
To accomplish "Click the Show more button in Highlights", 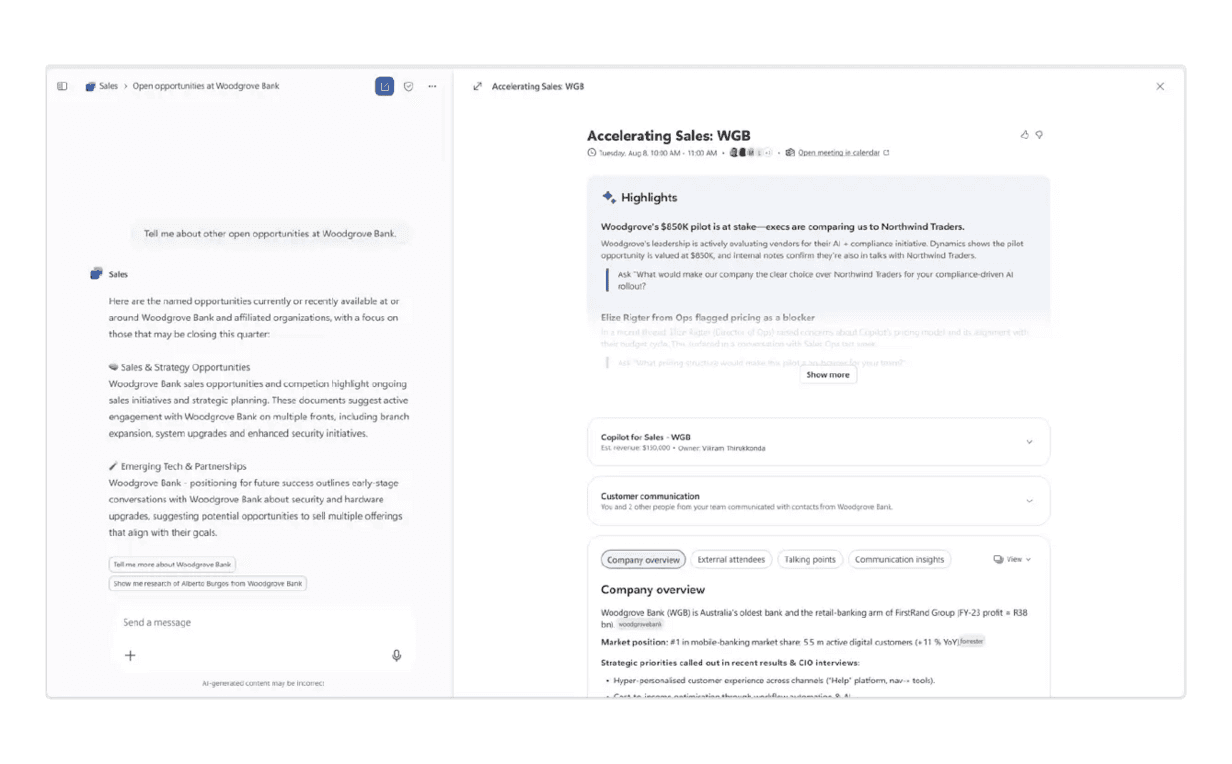I will pos(828,375).
